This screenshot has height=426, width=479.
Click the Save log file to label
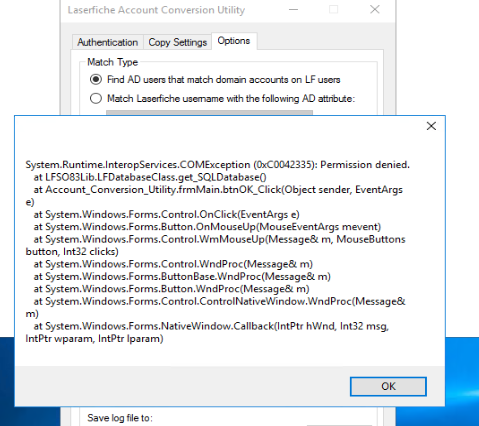pyautogui.click(x=120, y=418)
